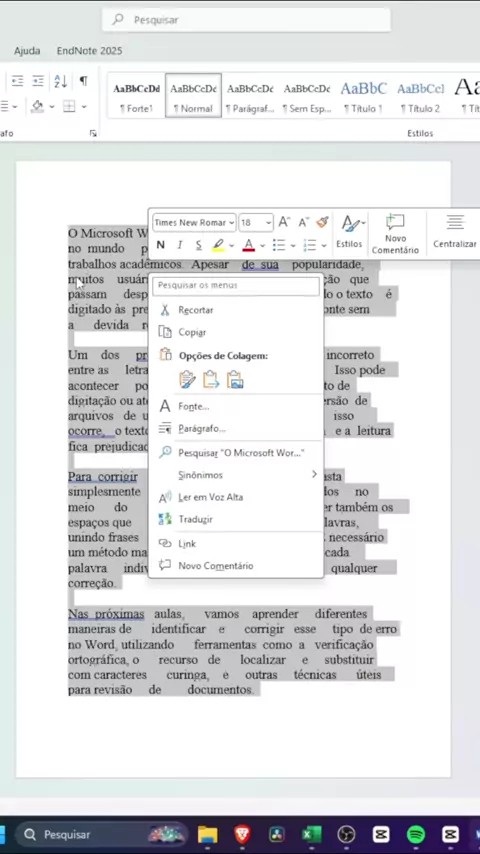Open numbering style dropdown arrow
This screenshot has height=854, width=480.
[x=324, y=246]
